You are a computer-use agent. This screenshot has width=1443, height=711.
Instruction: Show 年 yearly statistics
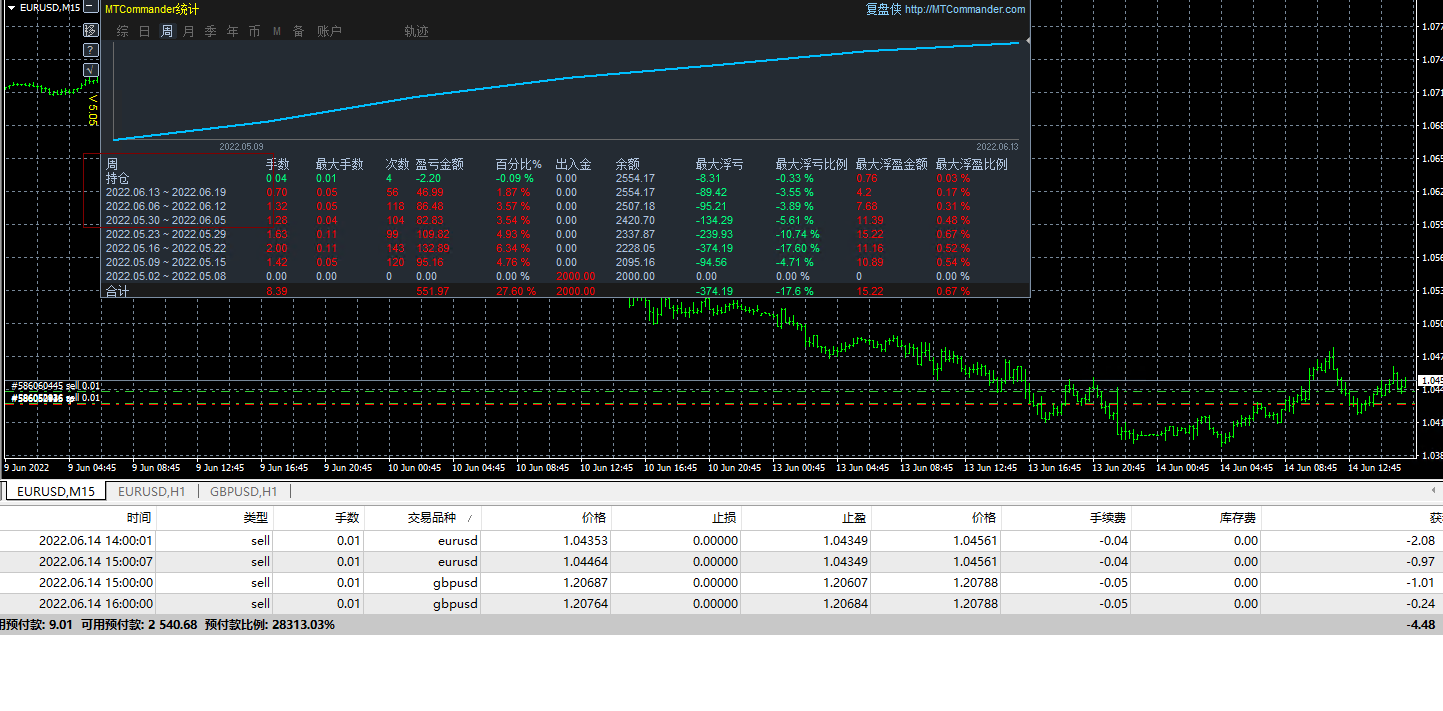232,31
